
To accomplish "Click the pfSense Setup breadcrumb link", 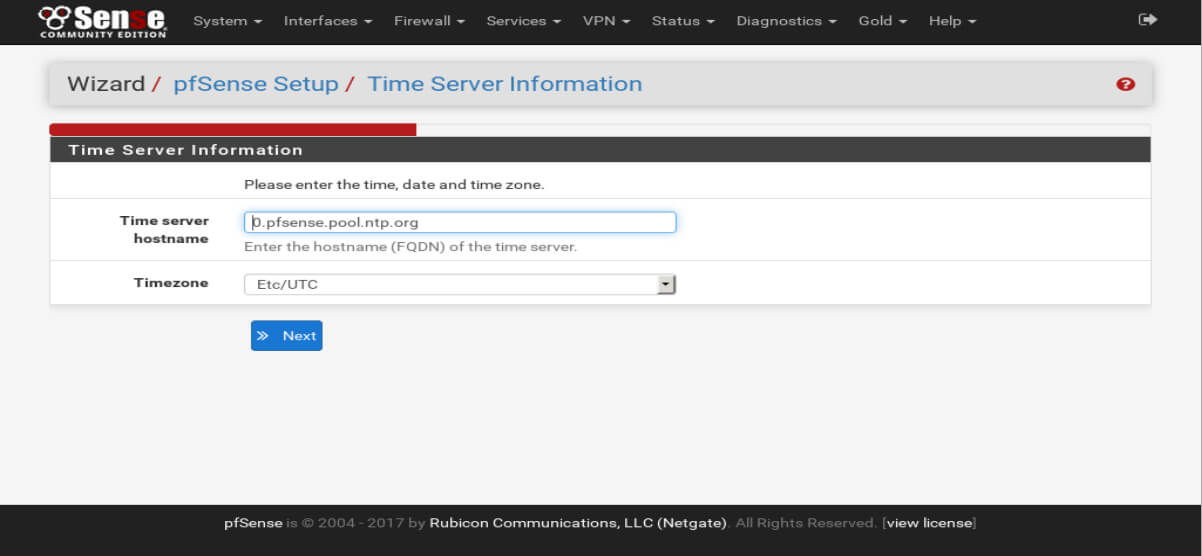I will pos(256,84).
